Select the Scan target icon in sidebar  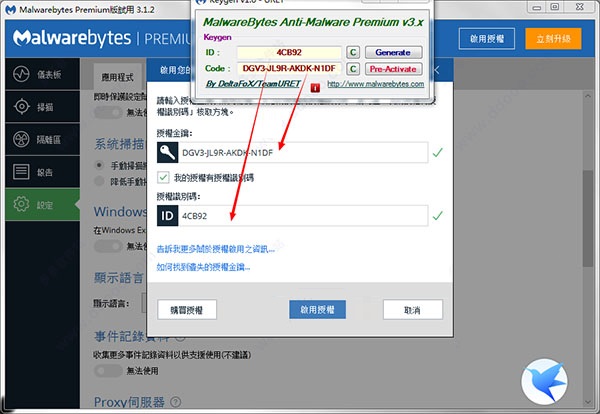(x=21, y=106)
